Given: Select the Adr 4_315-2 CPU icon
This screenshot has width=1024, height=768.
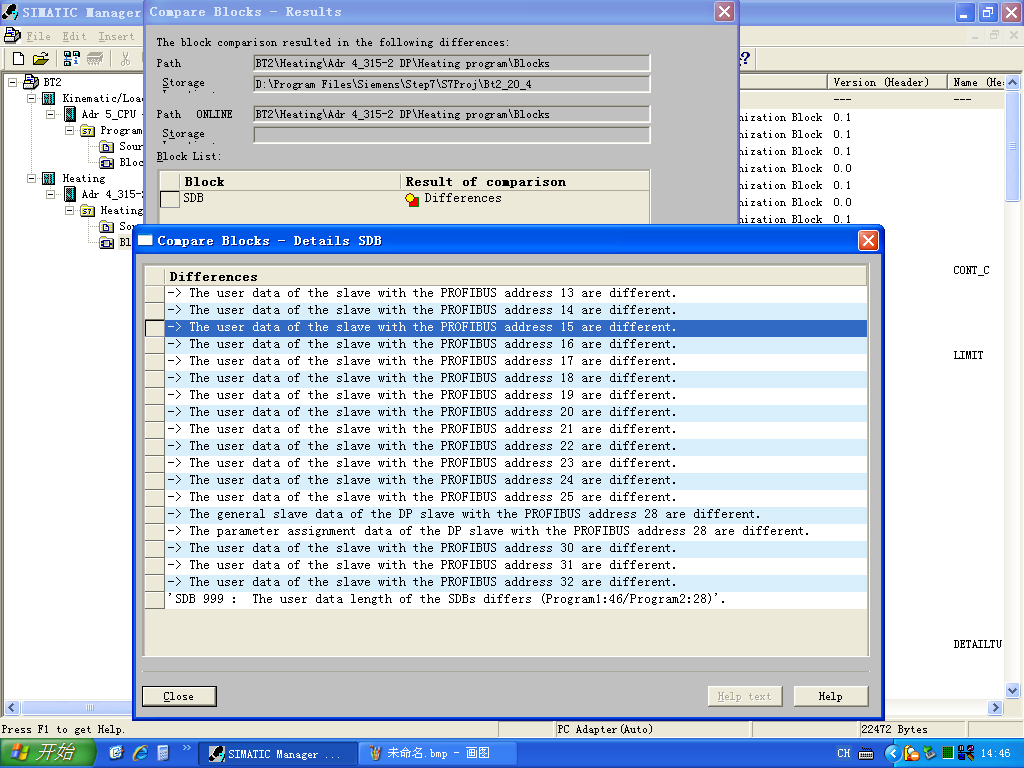Looking at the screenshot, I should 70,194.
